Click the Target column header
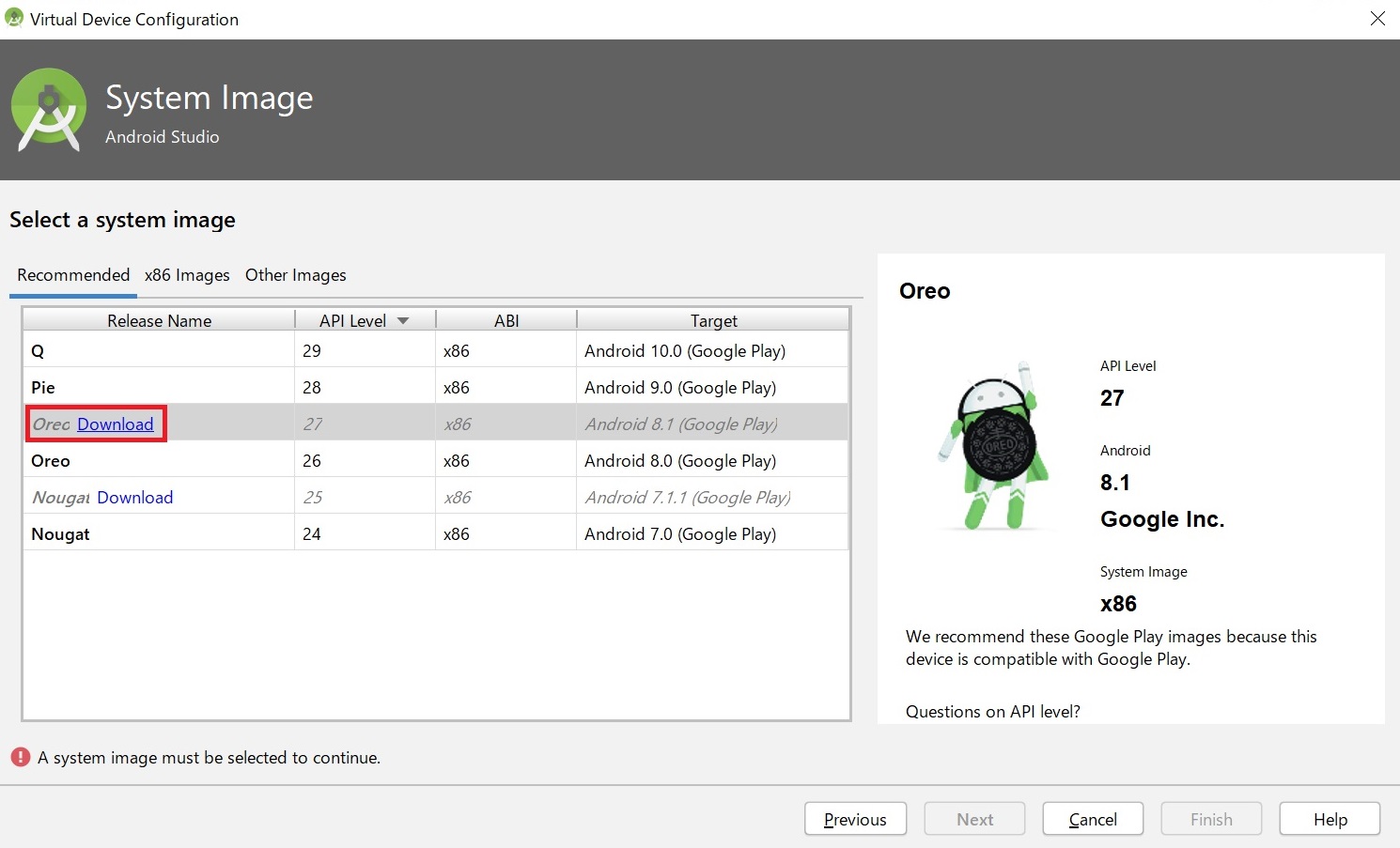This screenshot has height=848, width=1400. point(713,320)
